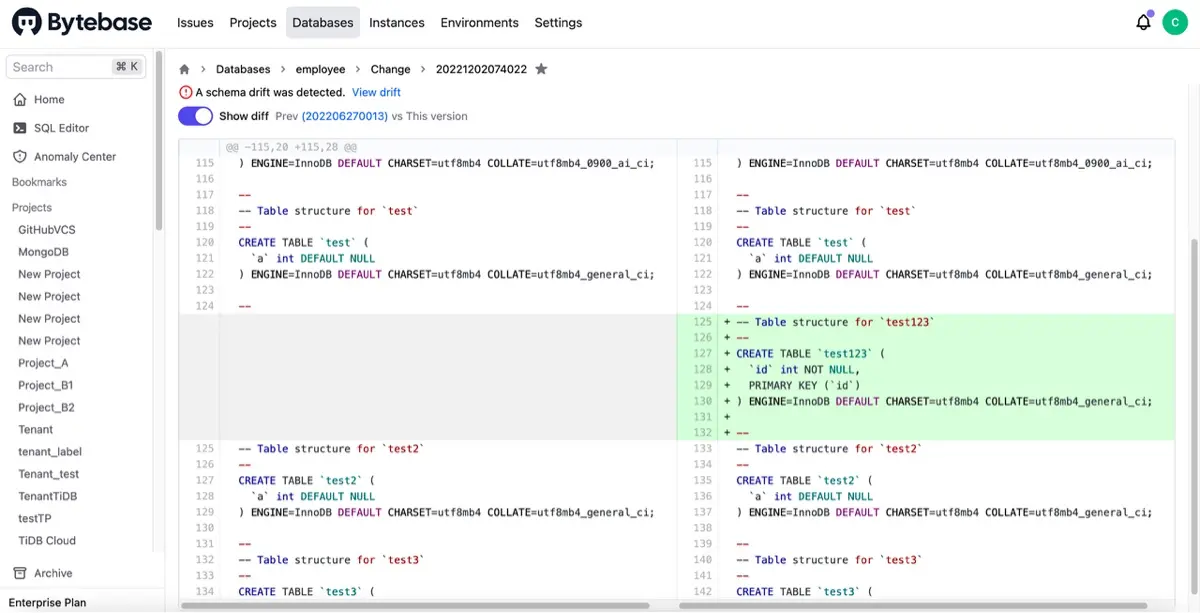The height and width of the screenshot is (613, 1200).
Task: Open the employee database breadcrumb link
Action: pyautogui.click(x=320, y=69)
